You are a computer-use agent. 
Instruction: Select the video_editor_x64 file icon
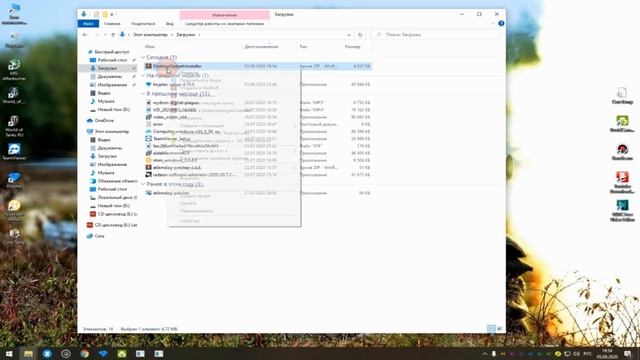coord(149,117)
